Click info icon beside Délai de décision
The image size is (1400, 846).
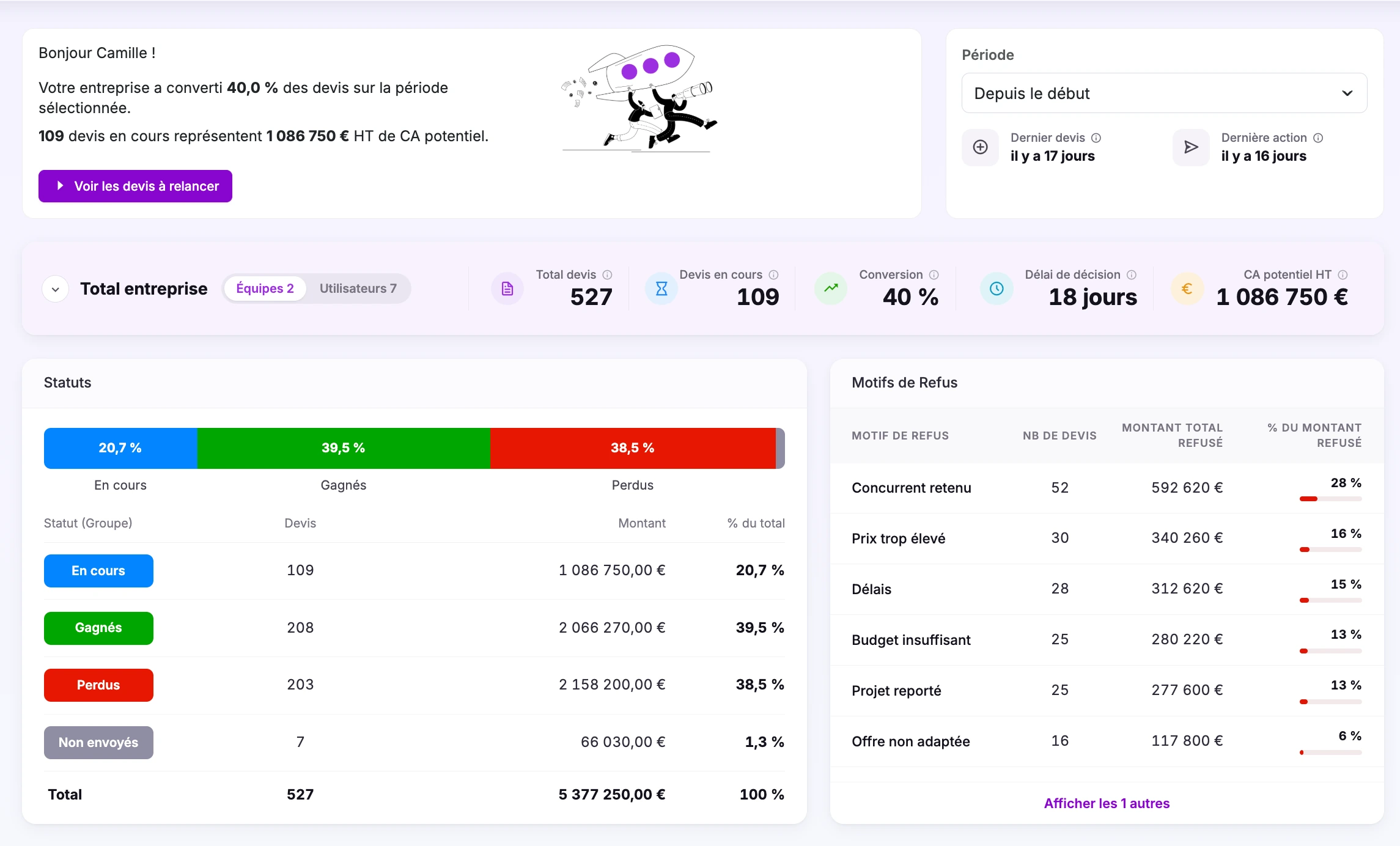[1132, 275]
